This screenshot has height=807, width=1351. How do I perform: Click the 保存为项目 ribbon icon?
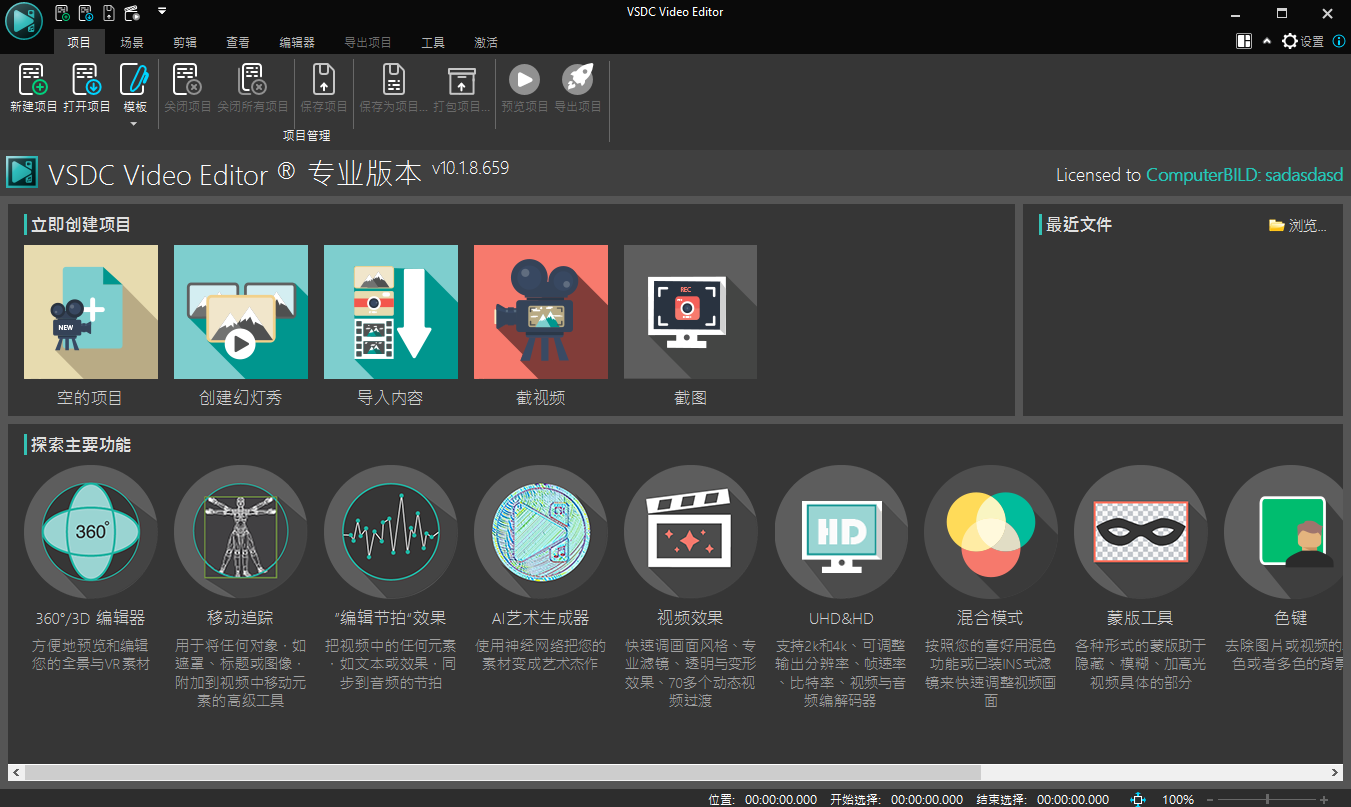(394, 79)
